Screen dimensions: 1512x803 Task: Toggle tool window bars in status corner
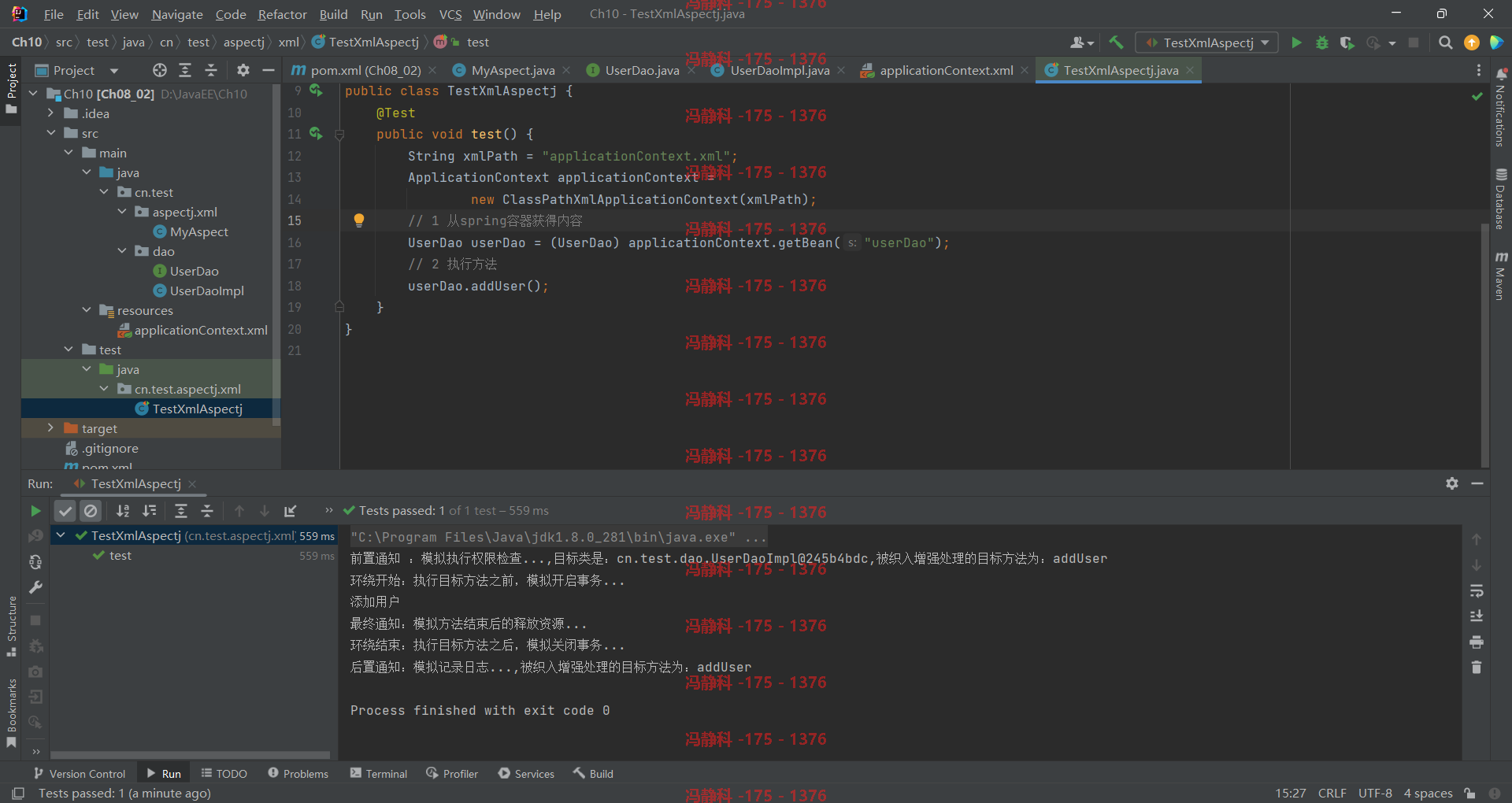point(18,793)
